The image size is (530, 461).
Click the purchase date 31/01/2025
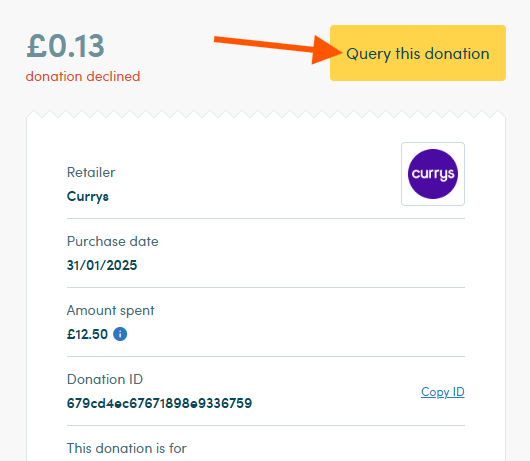point(102,265)
